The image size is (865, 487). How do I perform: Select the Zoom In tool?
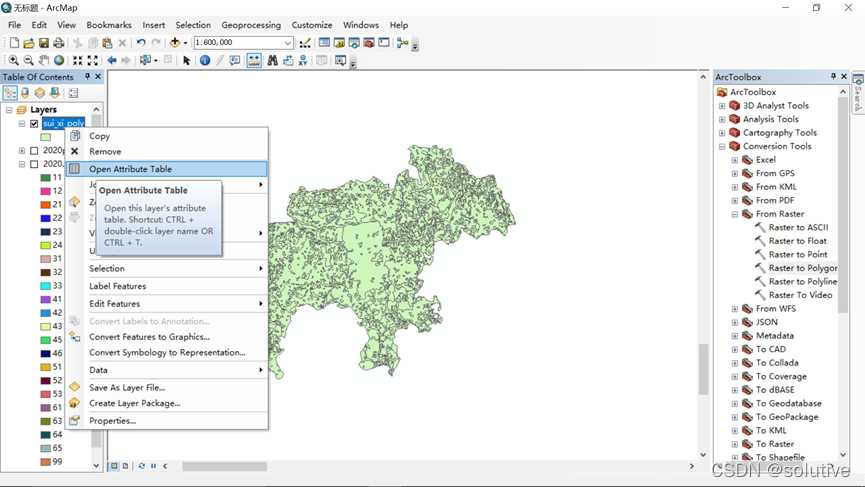[14, 61]
